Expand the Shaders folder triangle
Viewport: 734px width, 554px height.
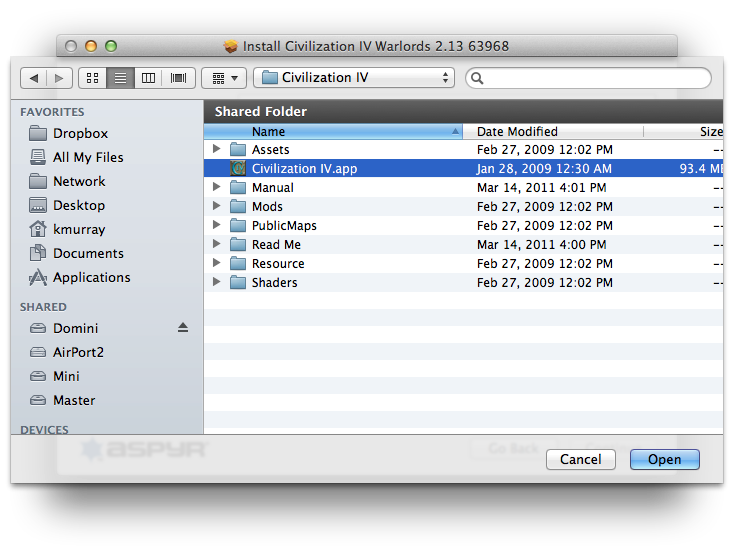pyautogui.click(x=216, y=282)
